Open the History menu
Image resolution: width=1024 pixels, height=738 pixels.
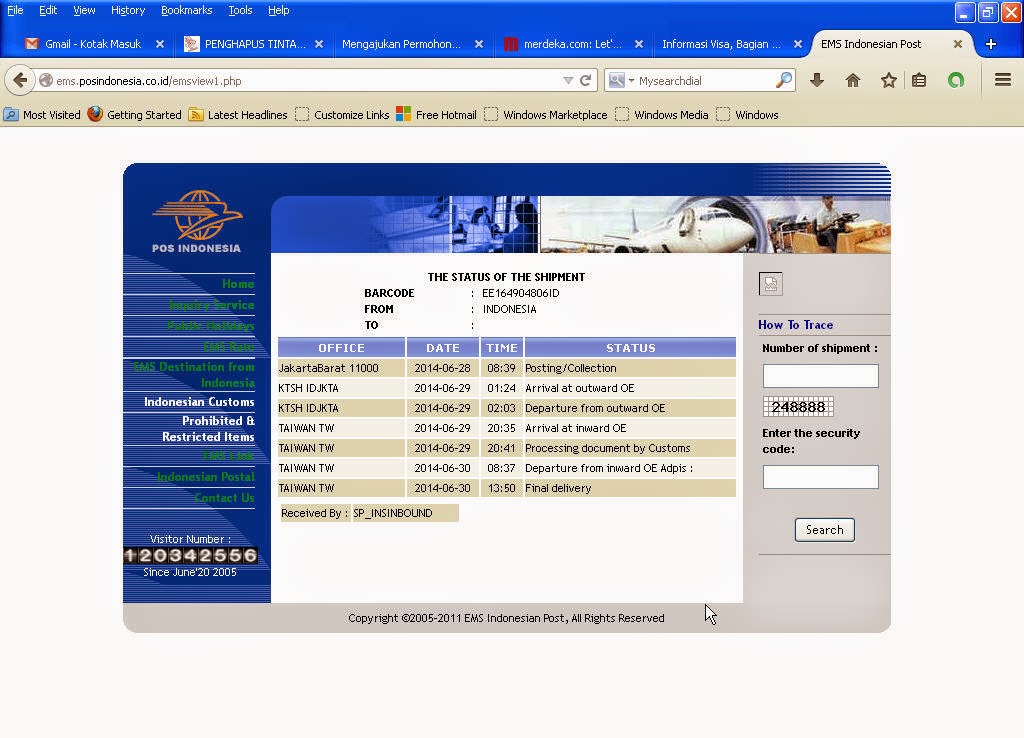pos(128,10)
